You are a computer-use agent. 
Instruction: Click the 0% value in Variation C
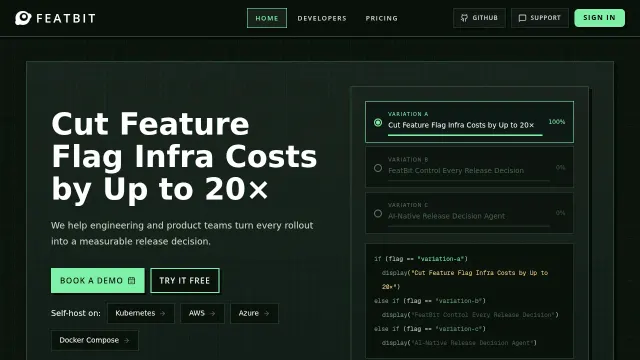(560, 213)
